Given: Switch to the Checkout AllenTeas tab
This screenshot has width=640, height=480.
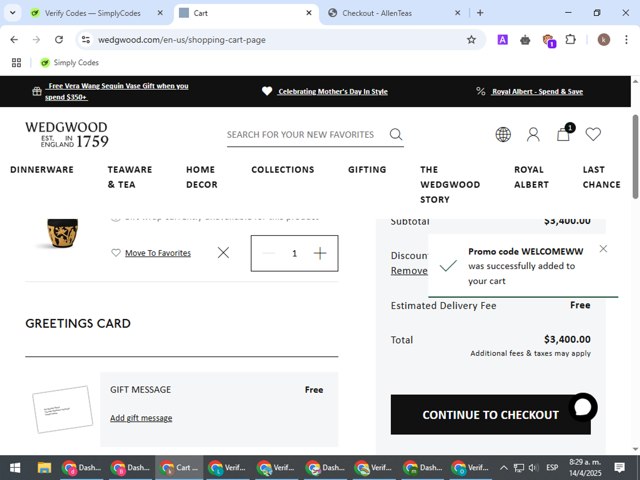Looking at the screenshot, I should click(394, 13).
